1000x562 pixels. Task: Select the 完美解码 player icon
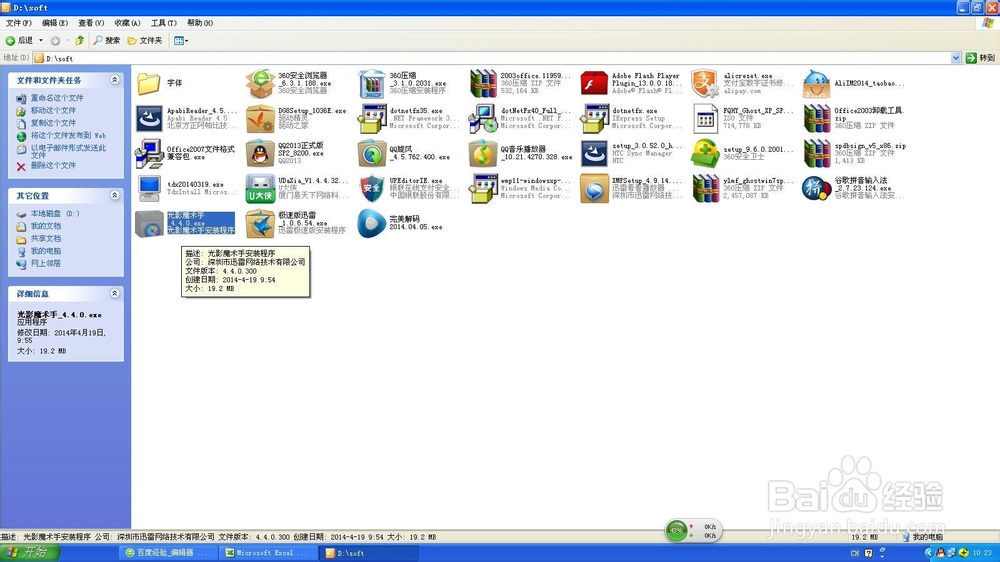[372, 224]
